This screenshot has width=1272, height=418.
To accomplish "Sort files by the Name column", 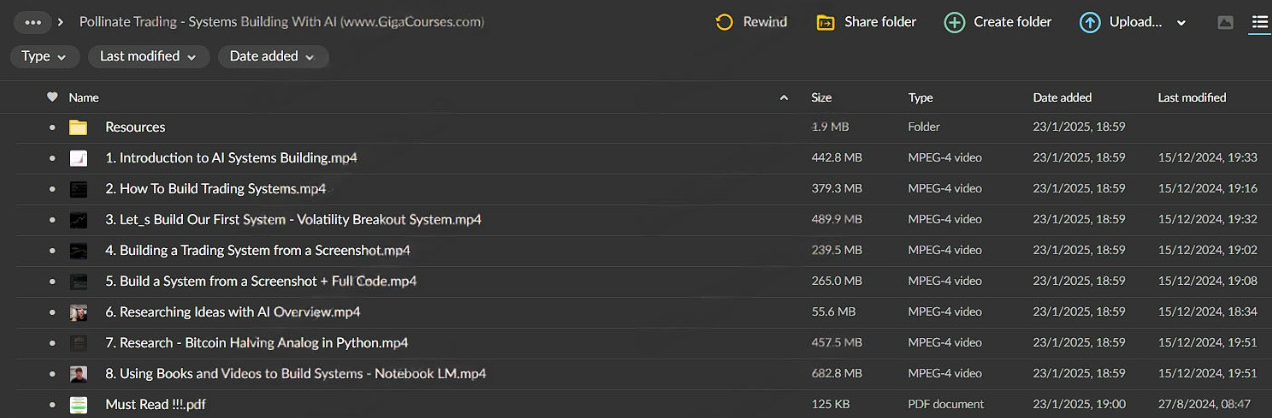I will (84, 97).
